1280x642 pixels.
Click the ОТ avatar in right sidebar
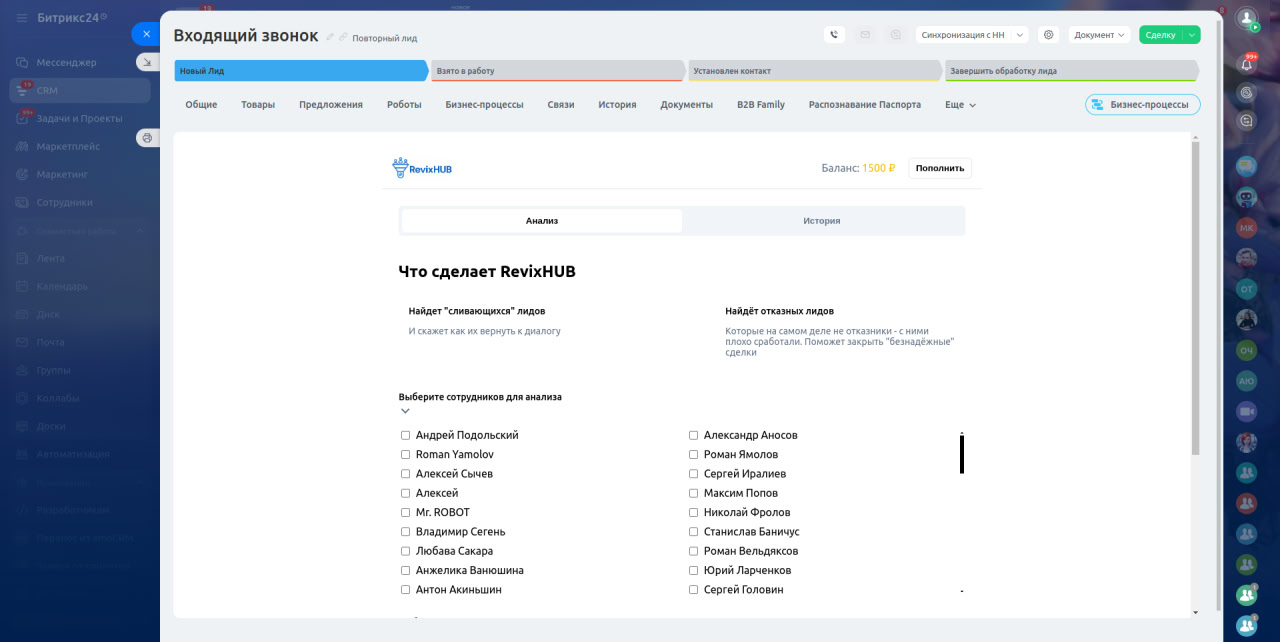[x=1246, y=289]
